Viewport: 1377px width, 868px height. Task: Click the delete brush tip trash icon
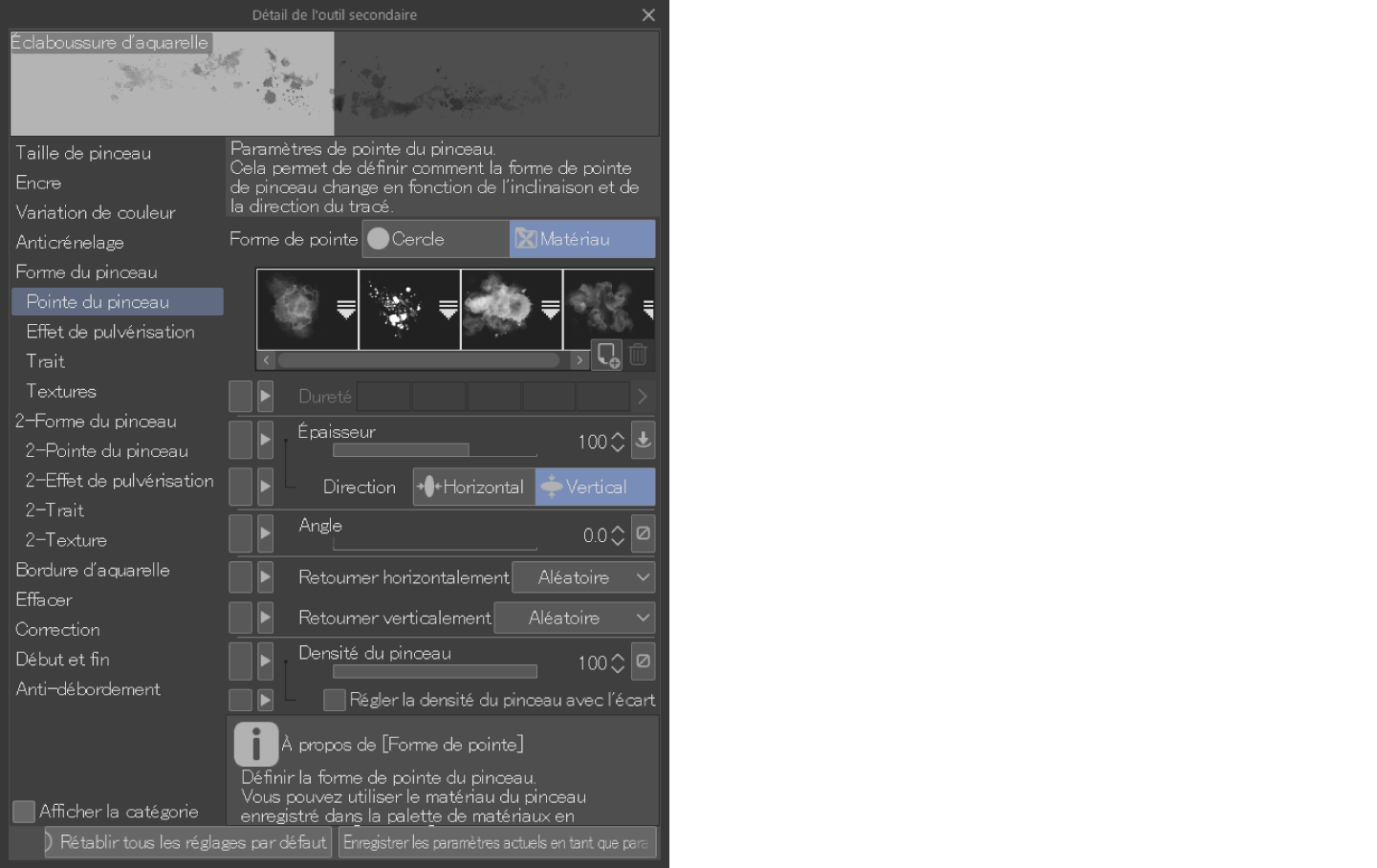click(x=639, y=355)
